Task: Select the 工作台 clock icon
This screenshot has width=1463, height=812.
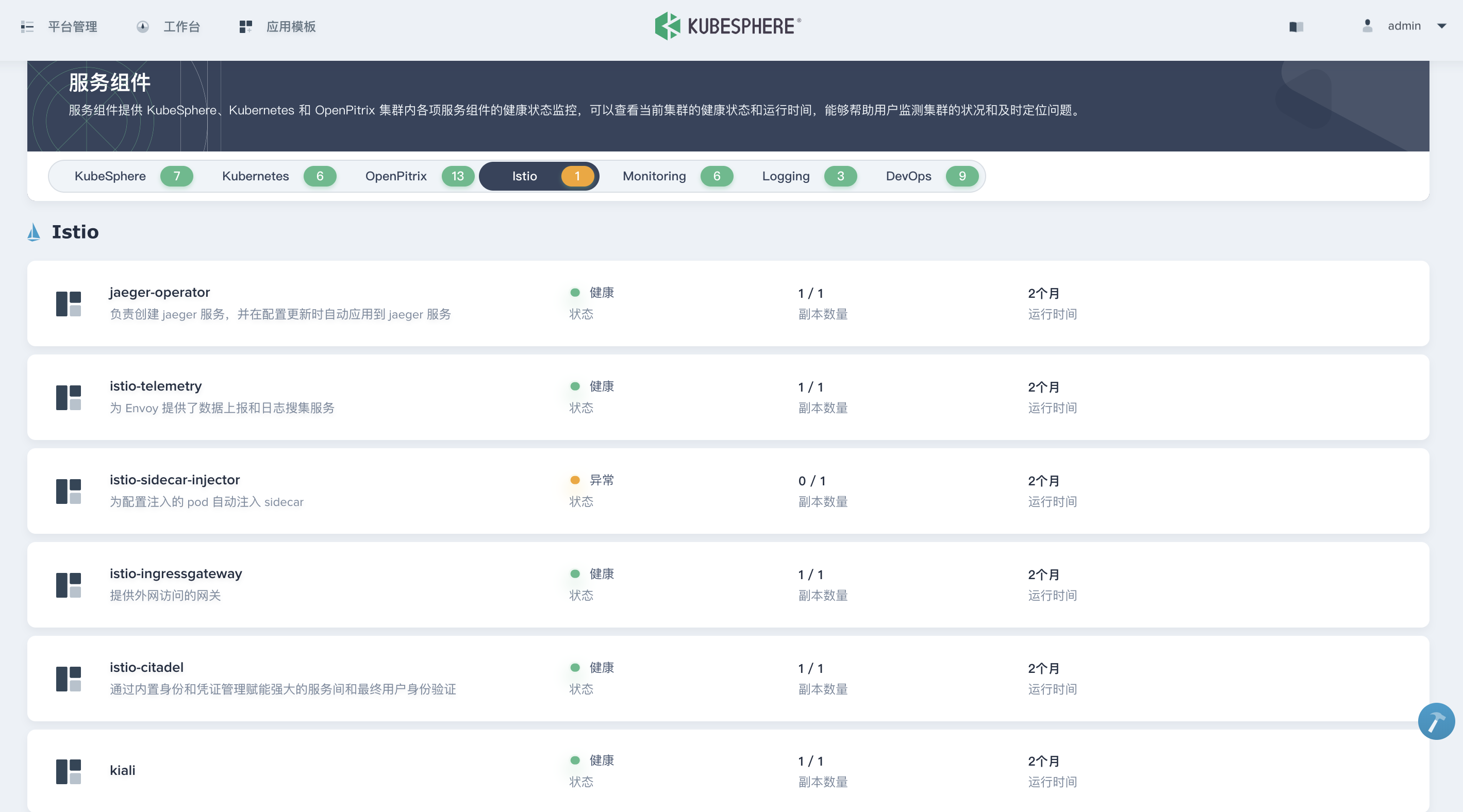Action: [143, 27]
